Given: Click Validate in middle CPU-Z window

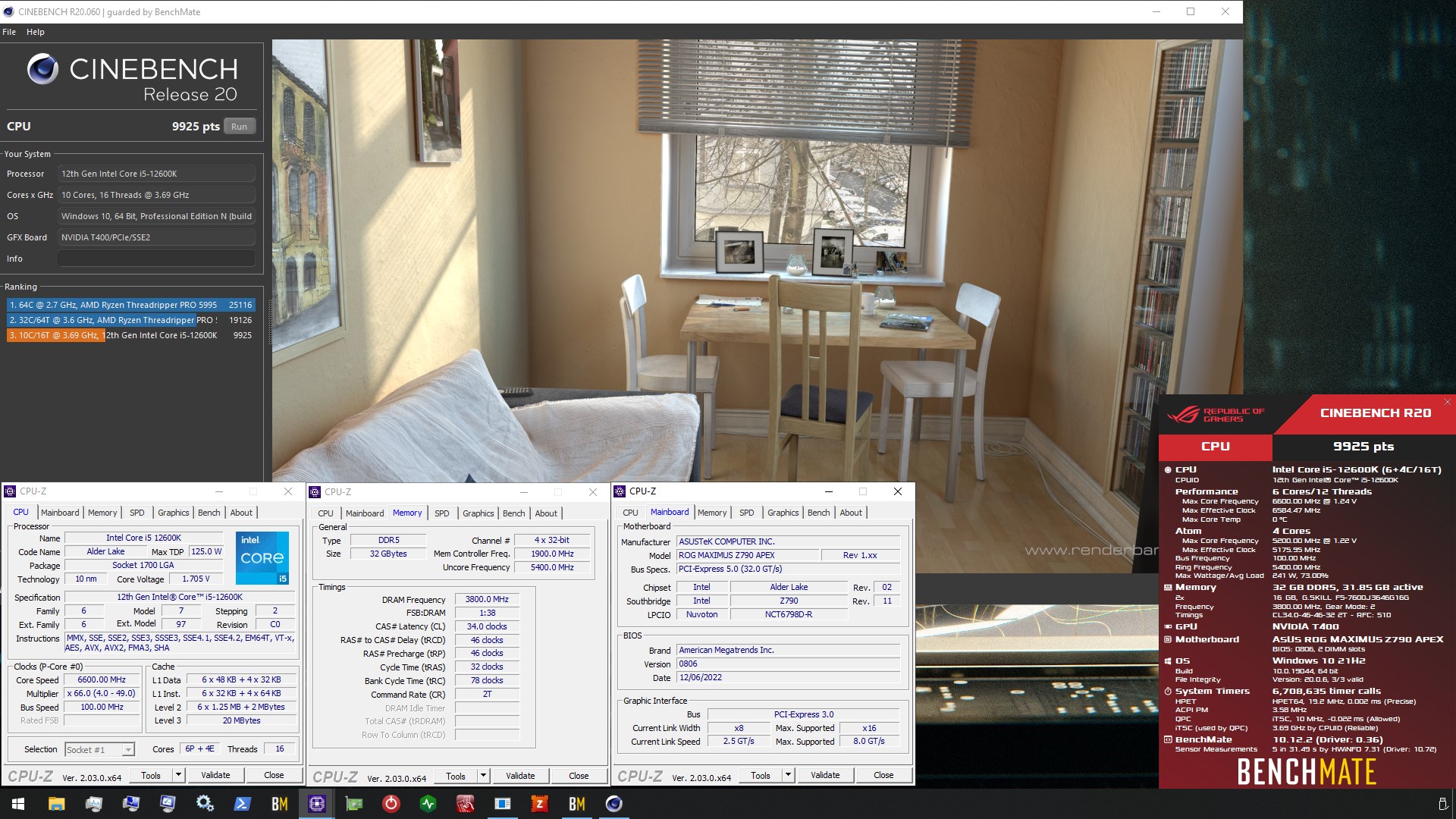Looking at the screenshot, I should 520,776.
